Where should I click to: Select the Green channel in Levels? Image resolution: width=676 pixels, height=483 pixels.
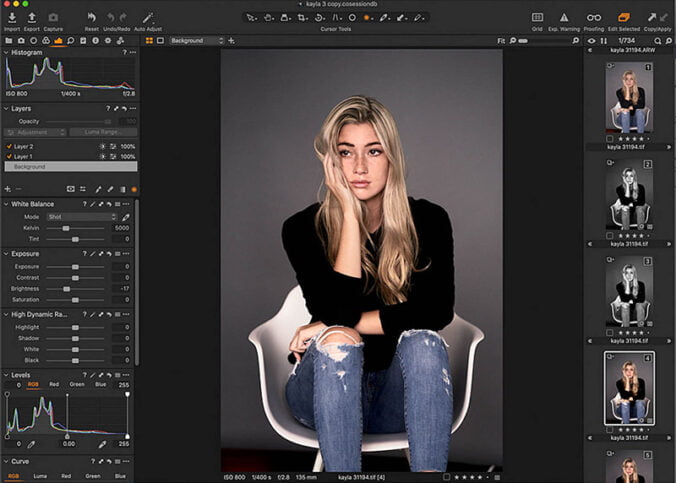(x=77, y=384)
